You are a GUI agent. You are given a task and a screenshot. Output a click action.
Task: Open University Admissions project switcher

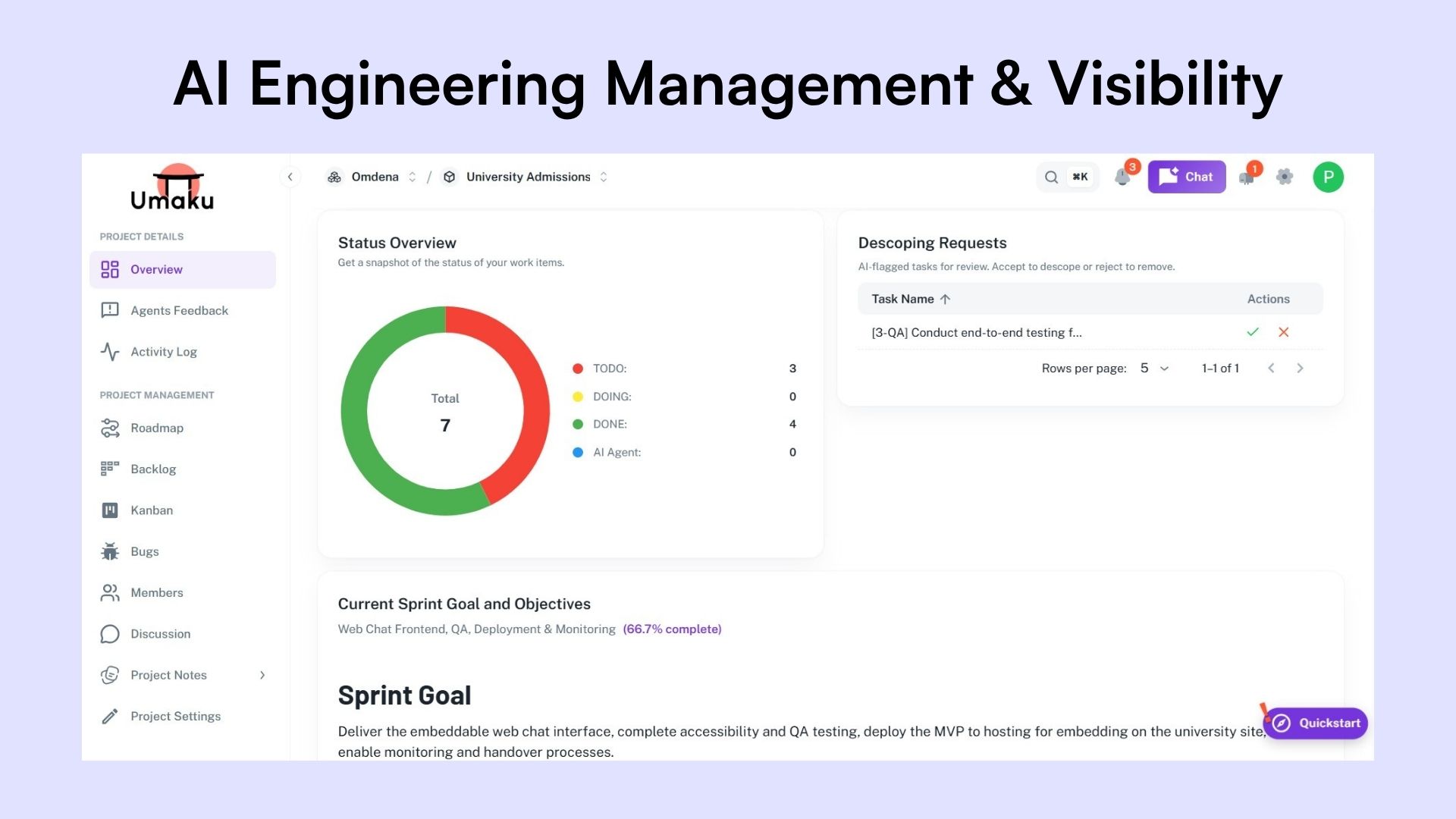pyautogui.click(x=604, y=177)
